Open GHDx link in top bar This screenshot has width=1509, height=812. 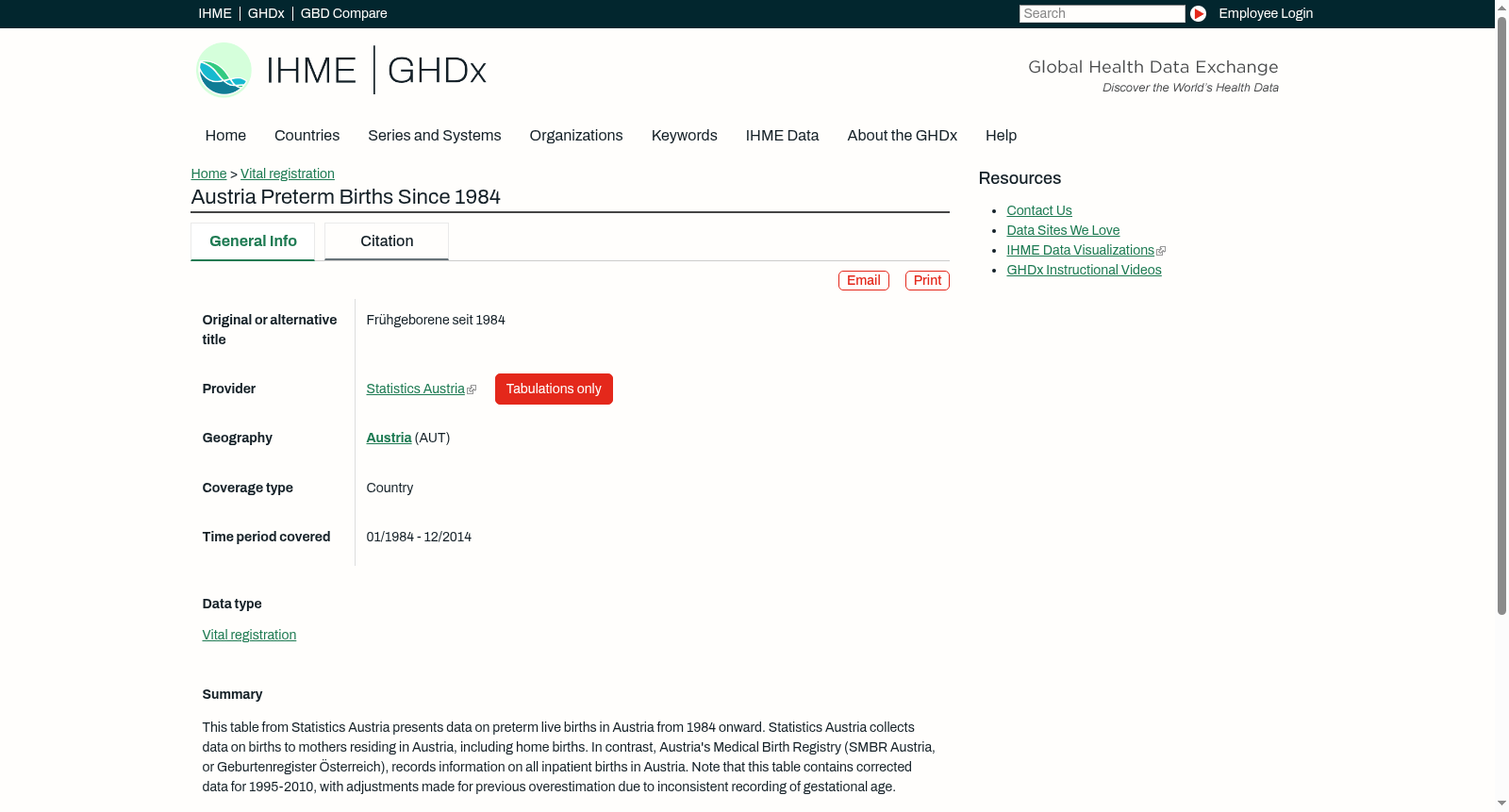click(x=266, y=13)
